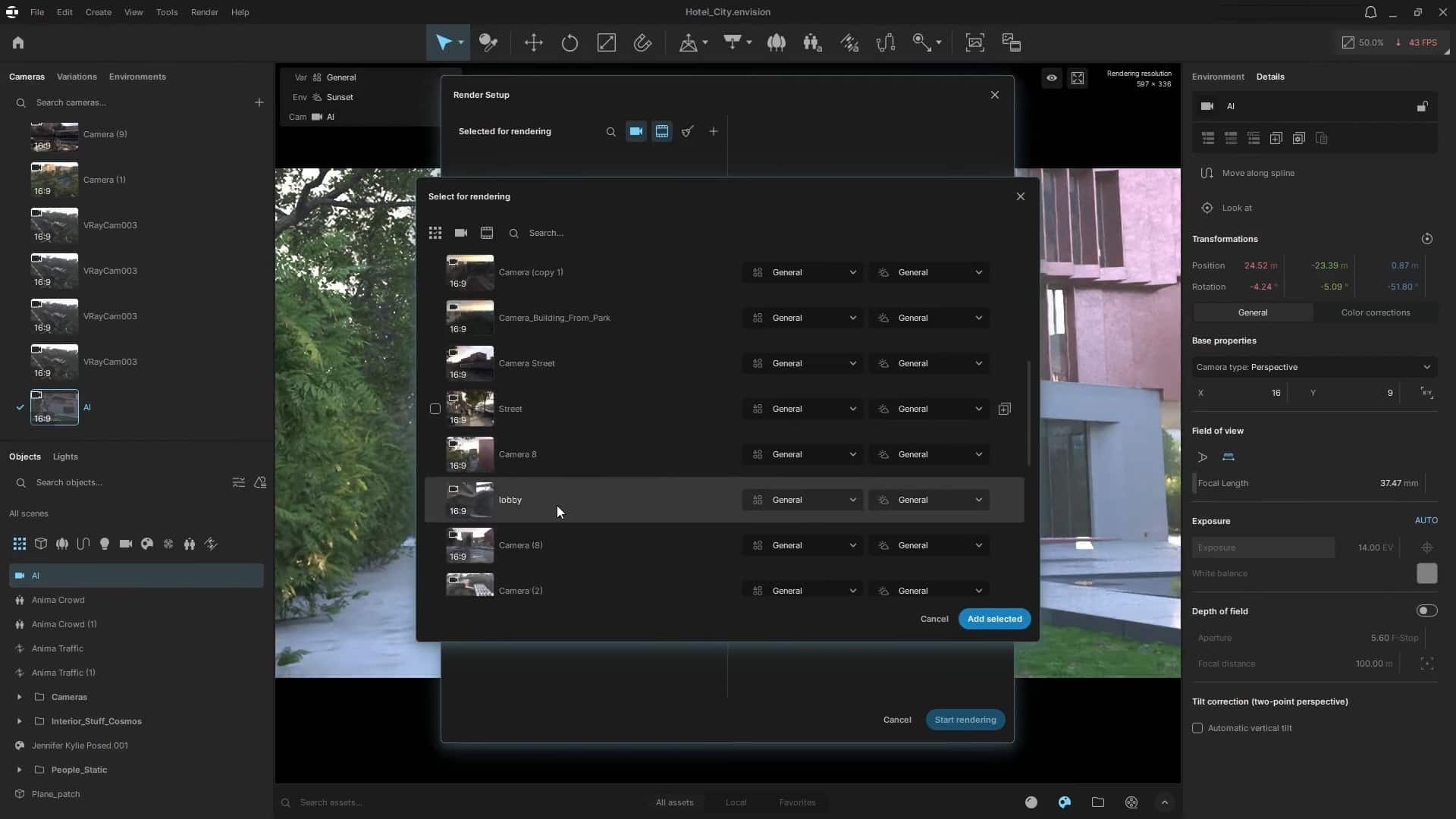The width and height of the screenshot is (1456, 819).
Task: Show all items grid filter in Select for rendering
Action: tap(435, 233)
